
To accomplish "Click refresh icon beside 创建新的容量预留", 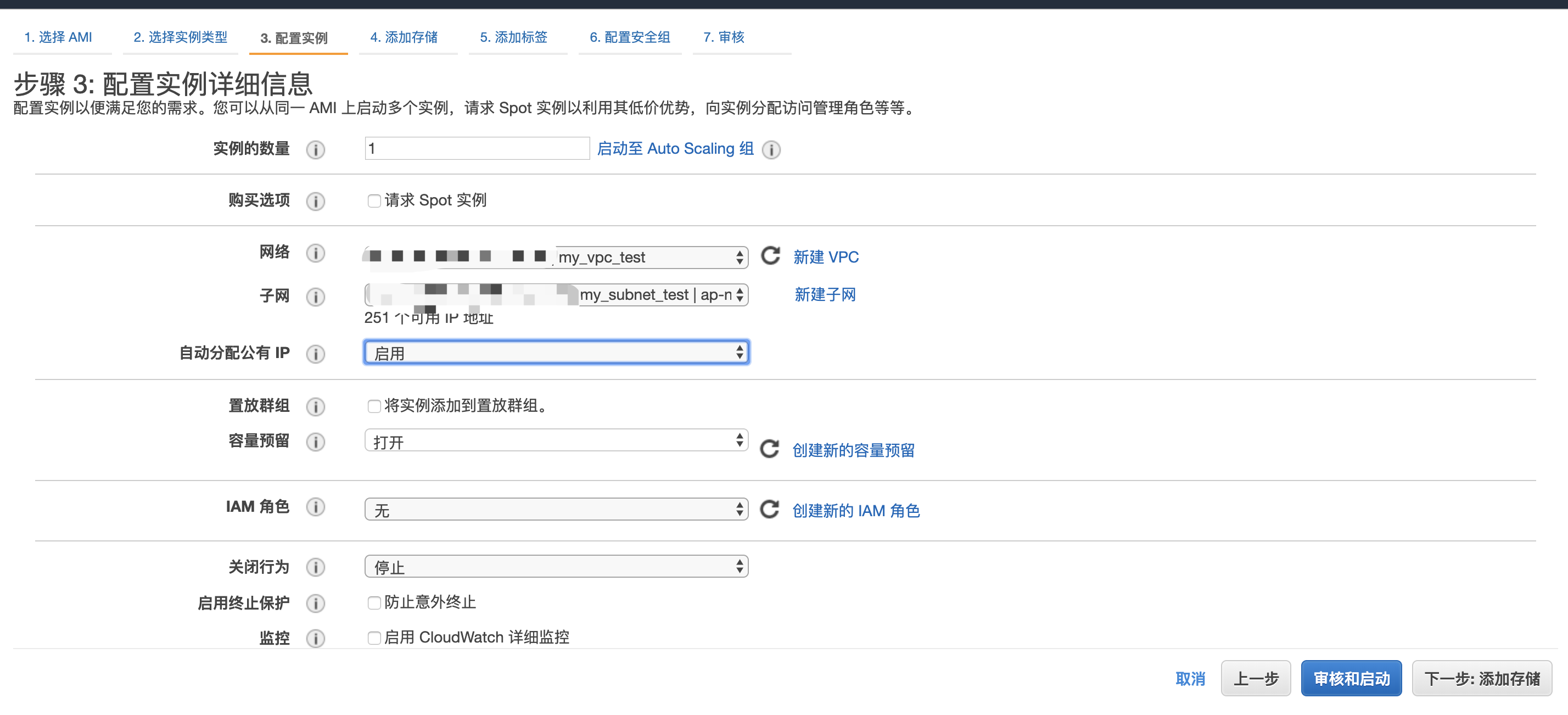I will click(x=769, y=449).
